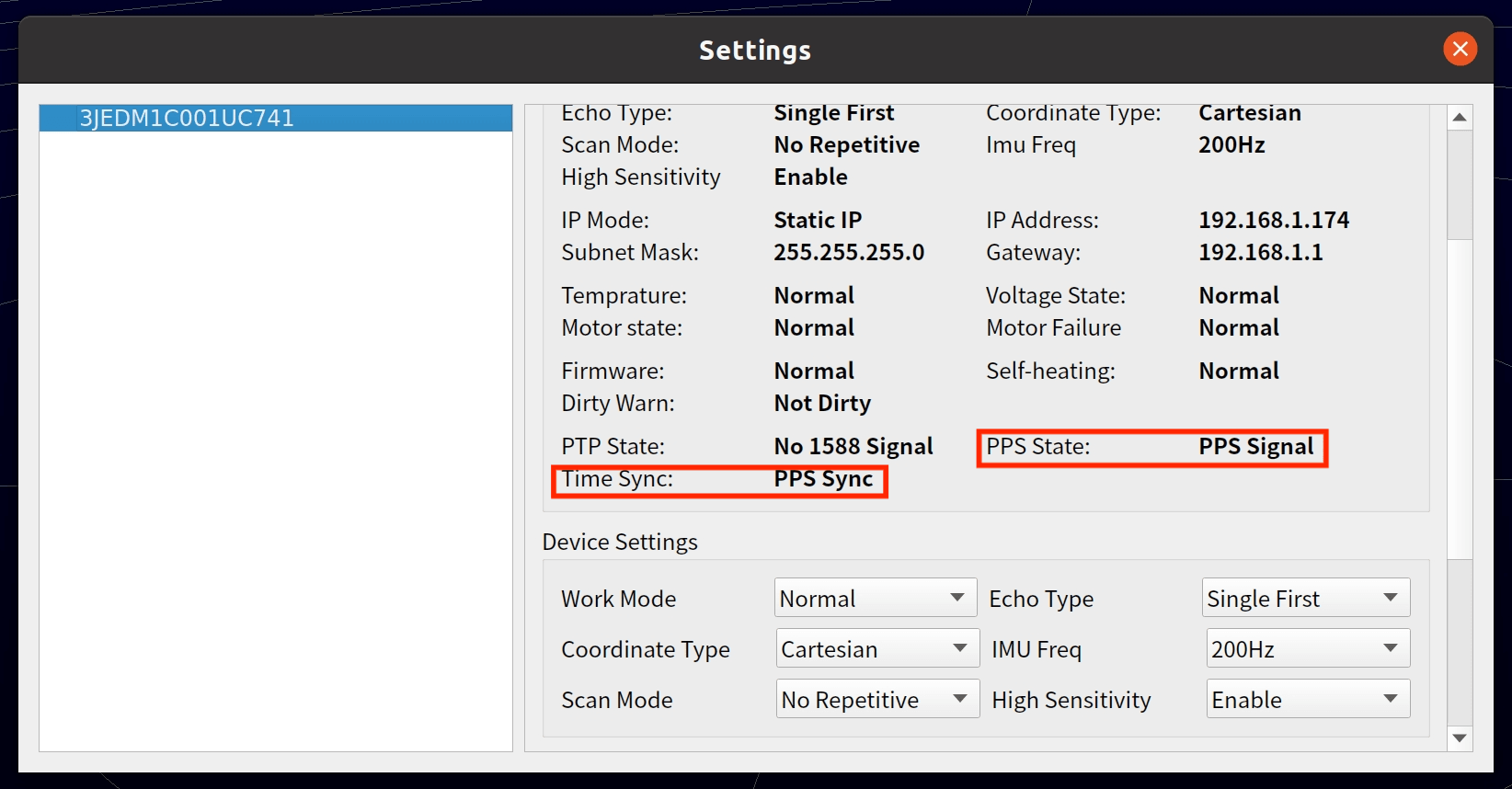Click the PPS Signal state value
1512x789 pixels.
[x=1255, y=446]
